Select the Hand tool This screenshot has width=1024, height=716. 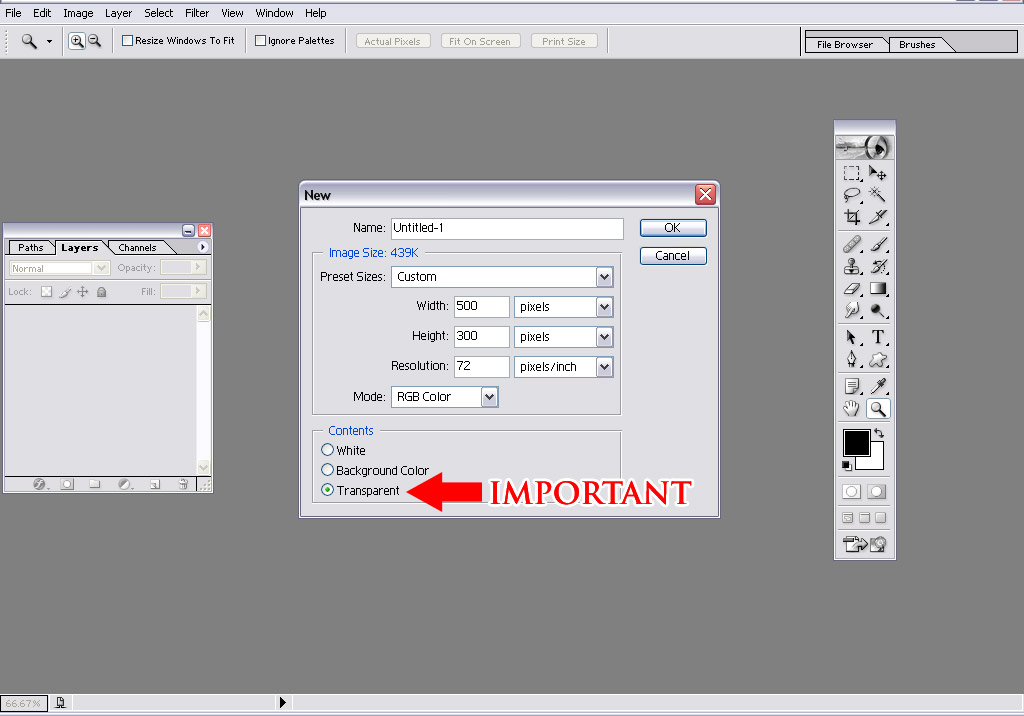(x=852, y=409)
